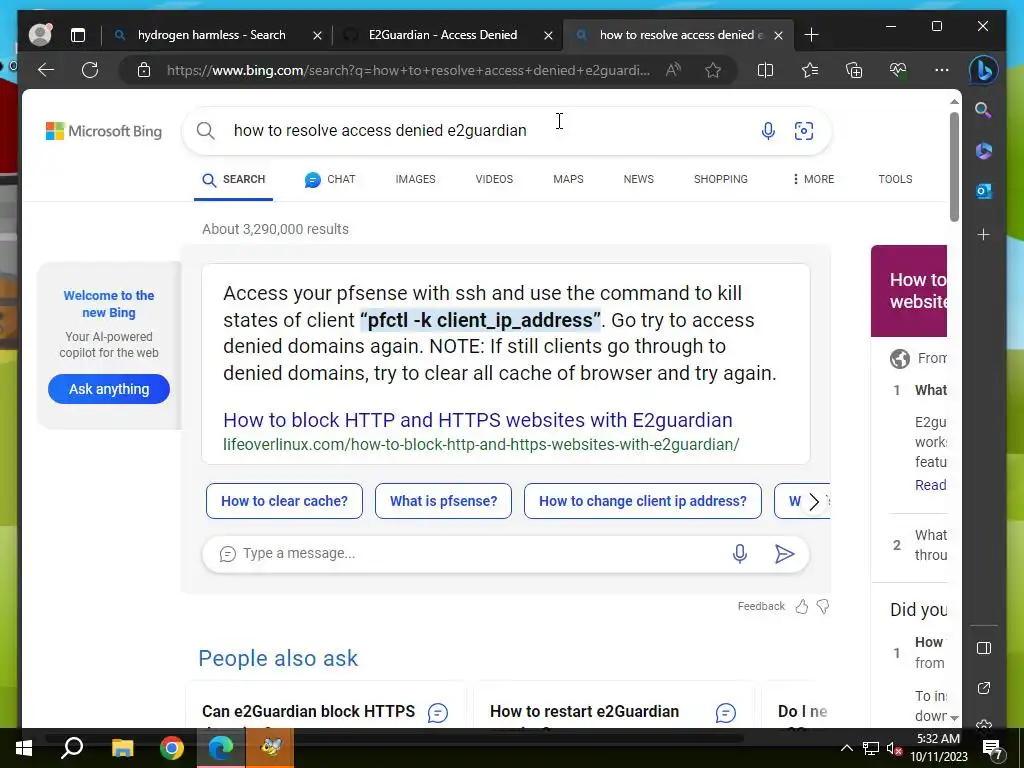This screenshot has width=1024, height=768.
Task: Open the TOOLS search options
Action: 895,179
